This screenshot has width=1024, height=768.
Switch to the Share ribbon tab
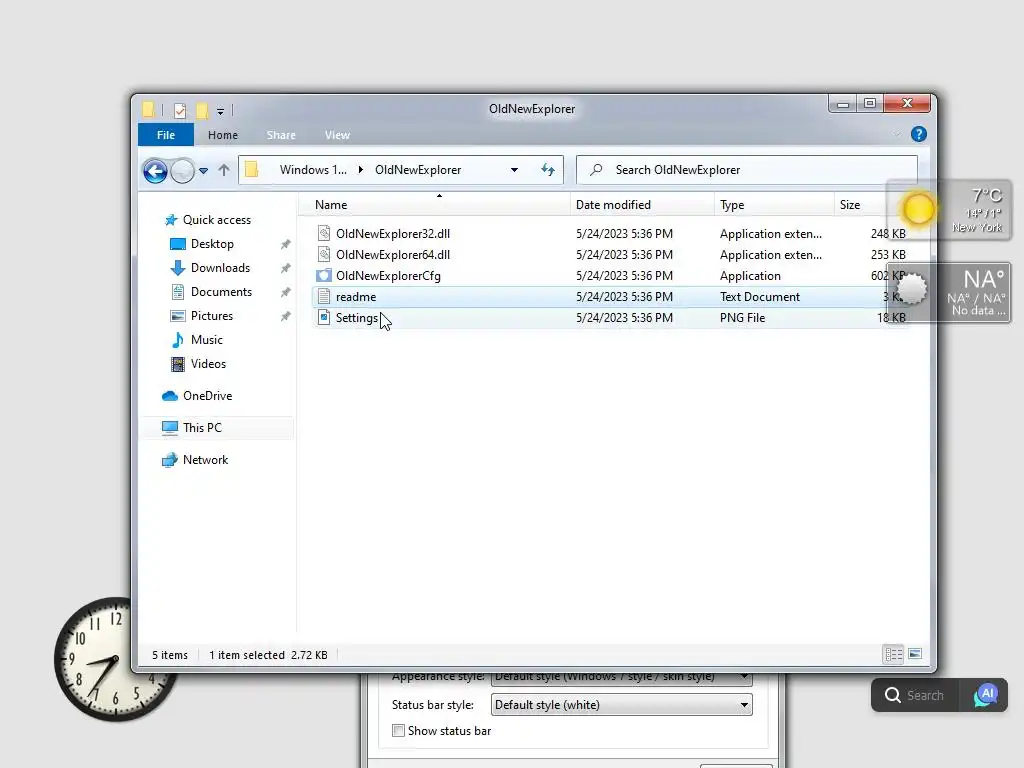click(281, 135)
